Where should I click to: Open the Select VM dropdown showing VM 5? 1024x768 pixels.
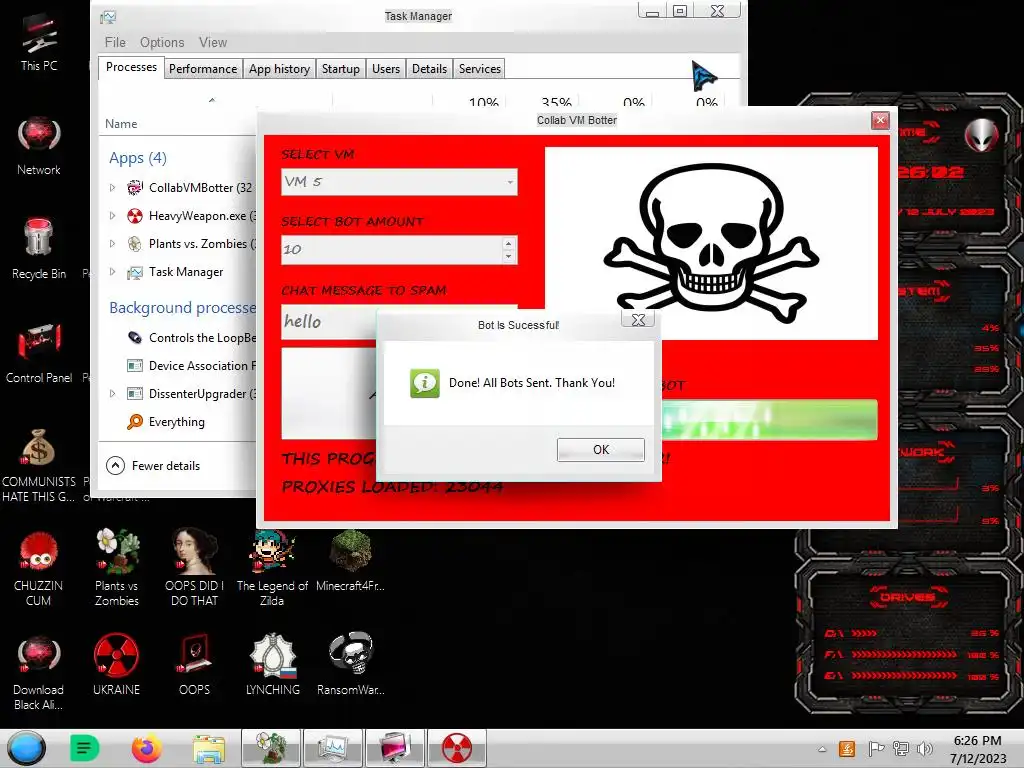[x=399, y=182]
